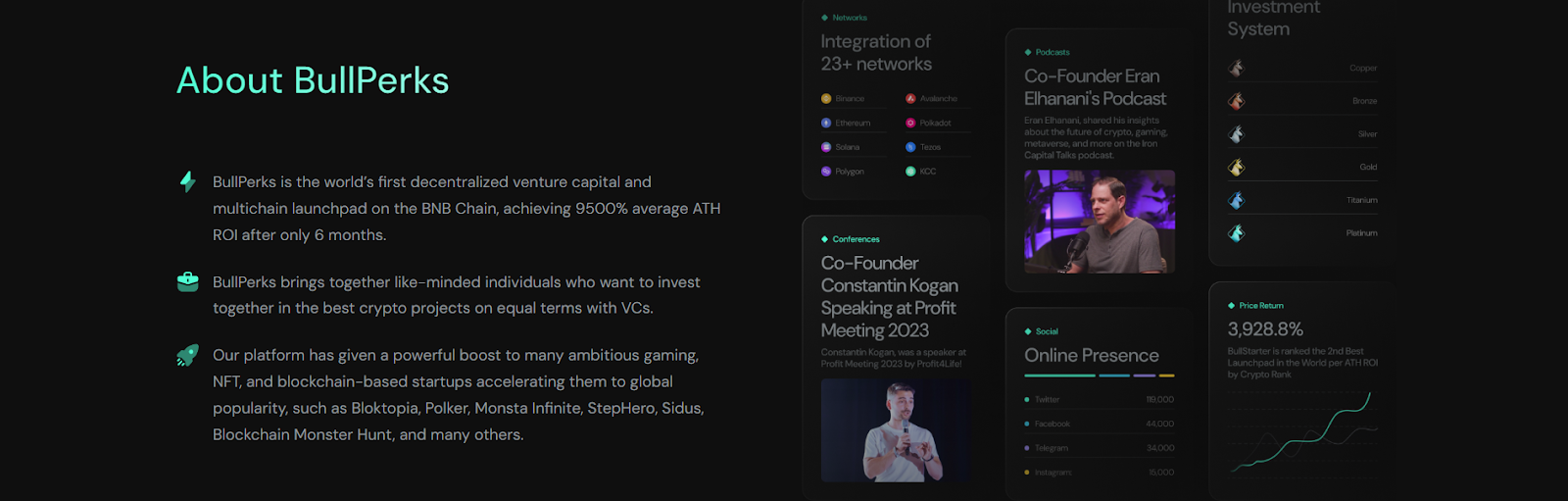Click the Binance network icon
This screenshot has height=501, width=1568.
(x=826, y=99)
